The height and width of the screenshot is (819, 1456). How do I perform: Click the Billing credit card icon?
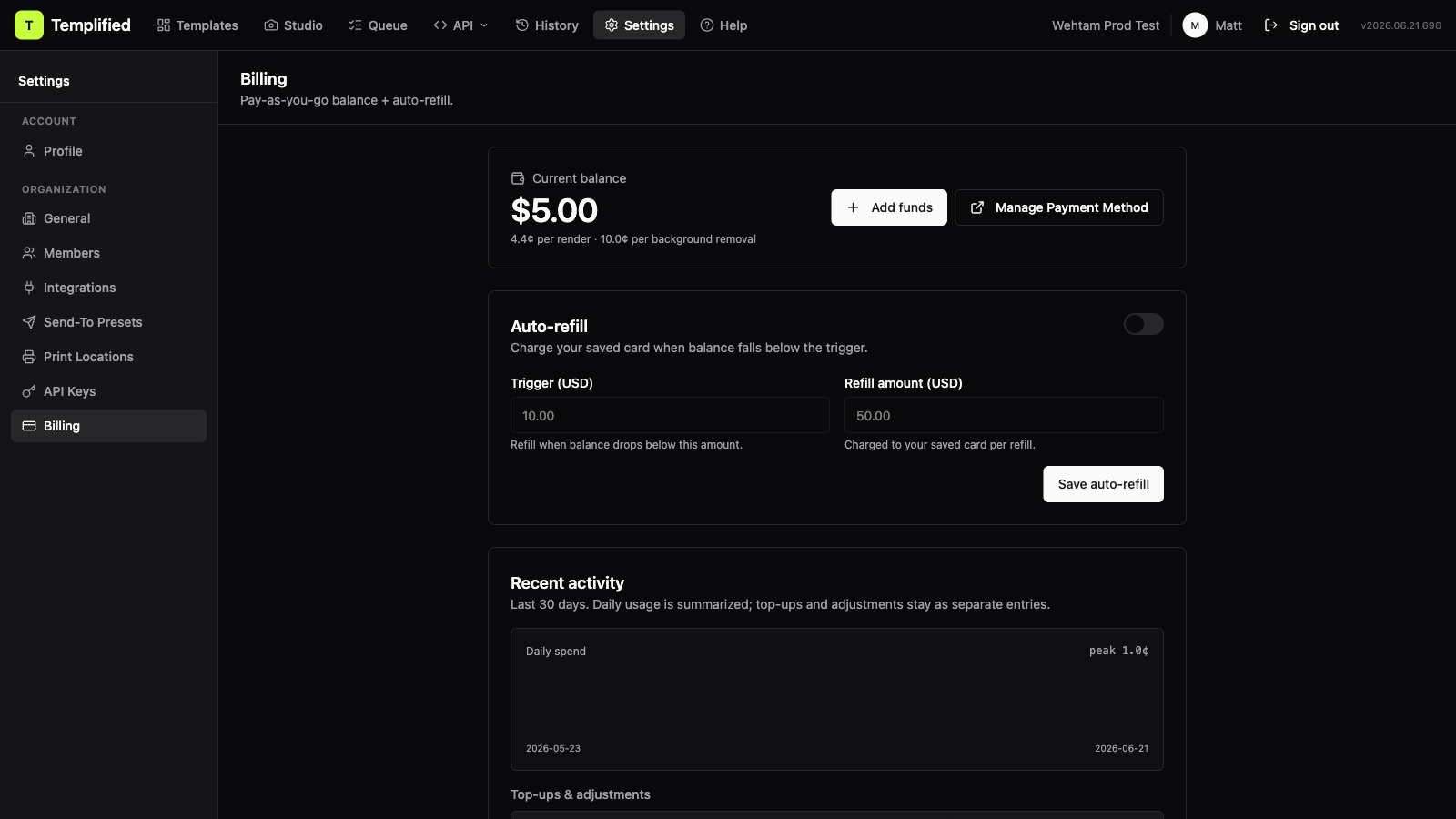pos(29,426)
